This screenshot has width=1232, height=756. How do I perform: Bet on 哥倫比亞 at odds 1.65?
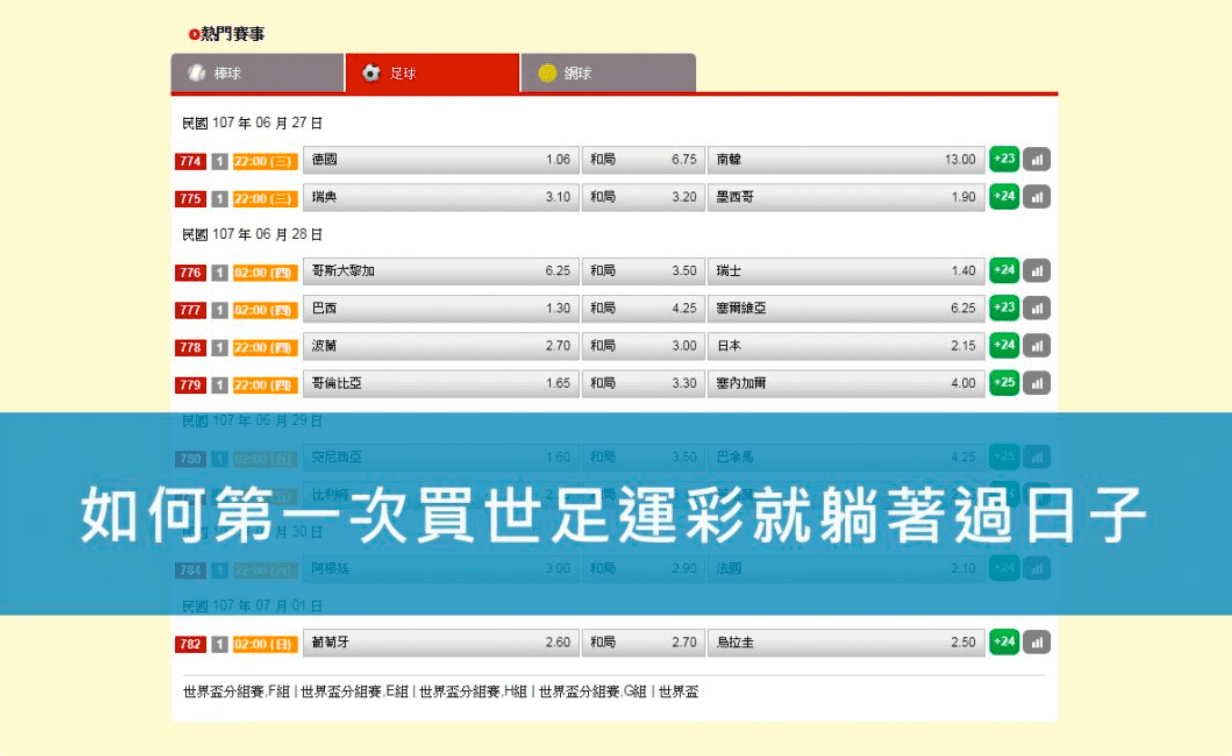(x=441, y=383)
